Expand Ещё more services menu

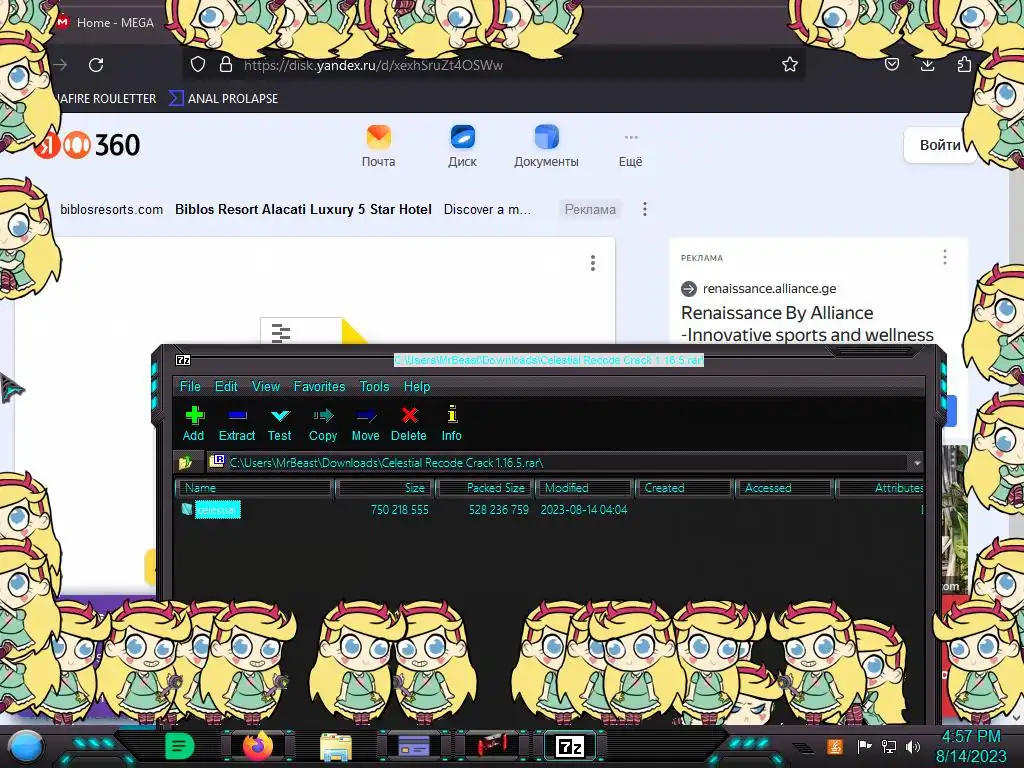pyautogui.click(x=630, y=150)
